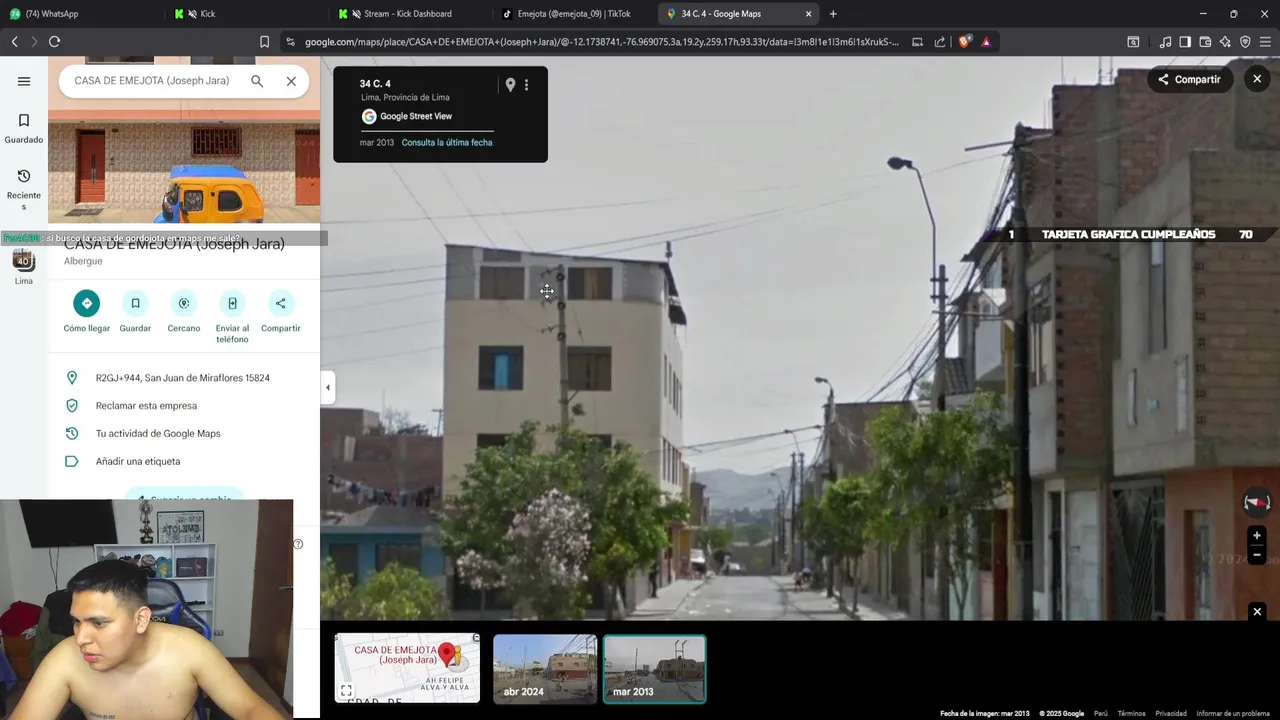
Task: Click the Maps search input field
Action: point(152,81)
